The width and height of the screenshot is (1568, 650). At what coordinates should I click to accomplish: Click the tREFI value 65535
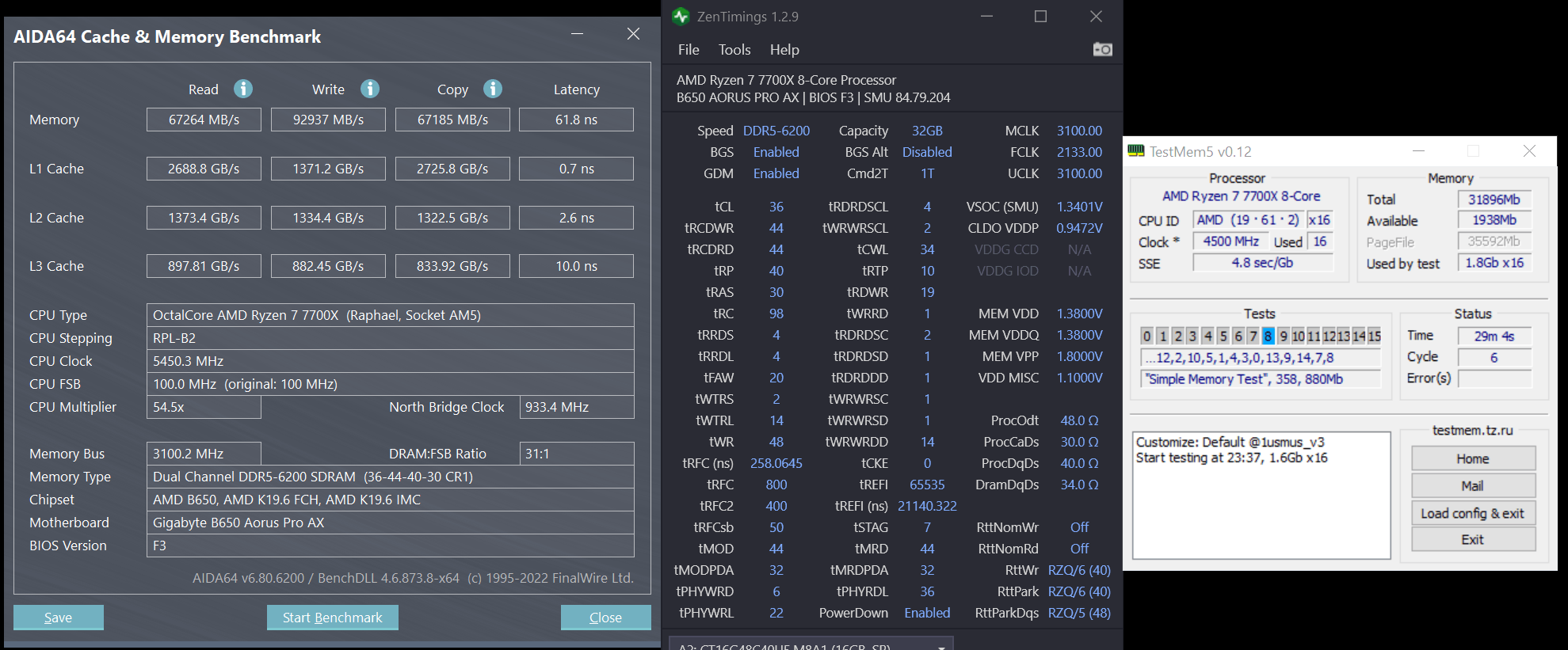pyautogui.click(x=927, y=485)
